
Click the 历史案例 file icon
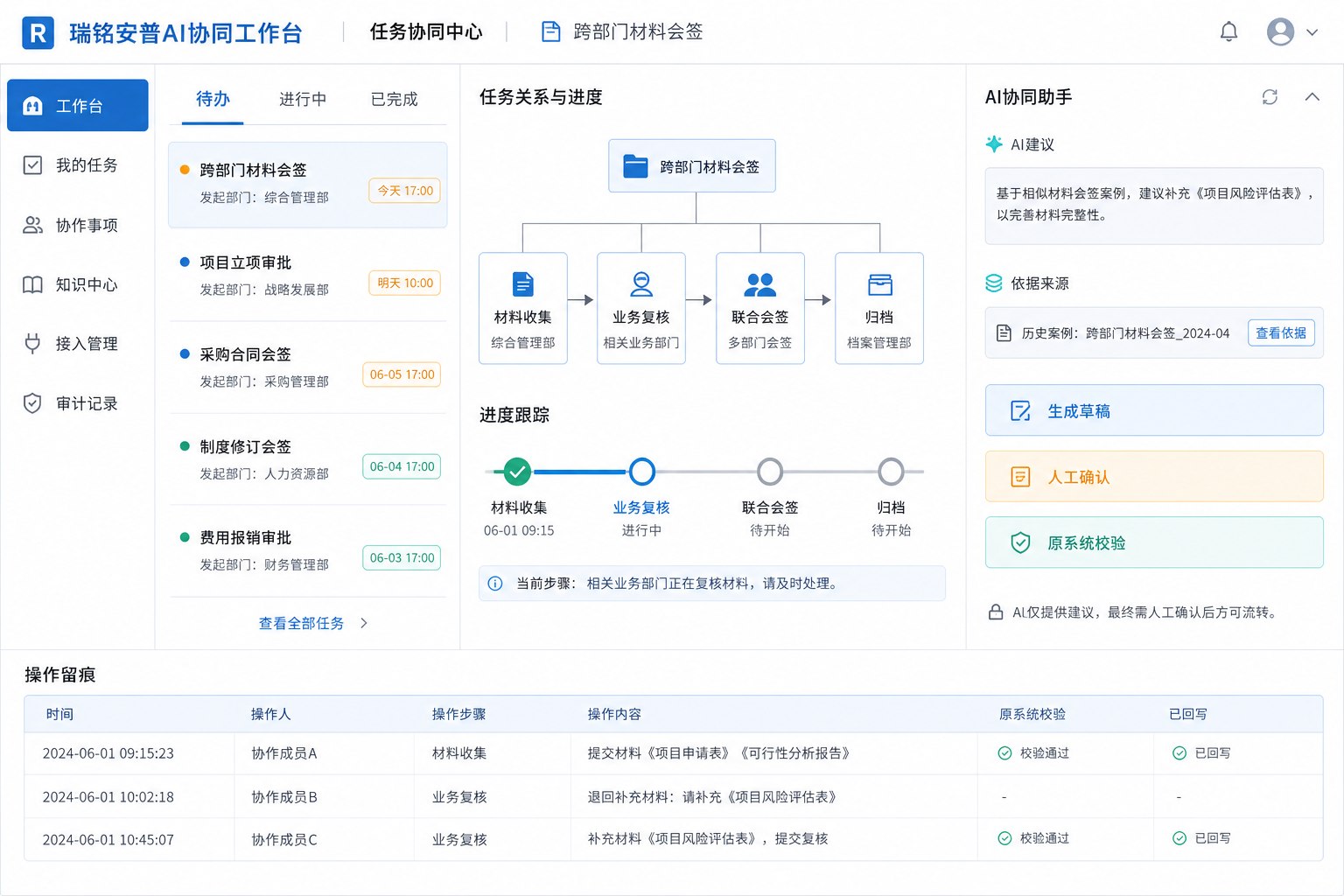click(x=1004, y=333)
